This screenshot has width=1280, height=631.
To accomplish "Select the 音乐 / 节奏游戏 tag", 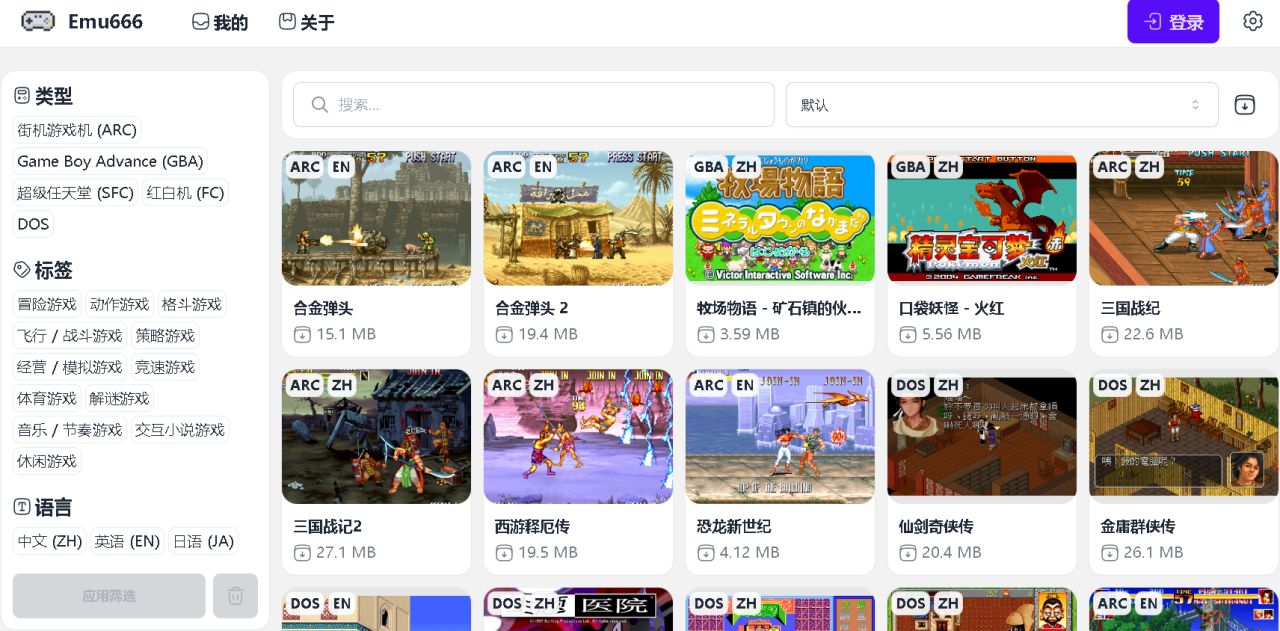I will [x=70, y=430].
